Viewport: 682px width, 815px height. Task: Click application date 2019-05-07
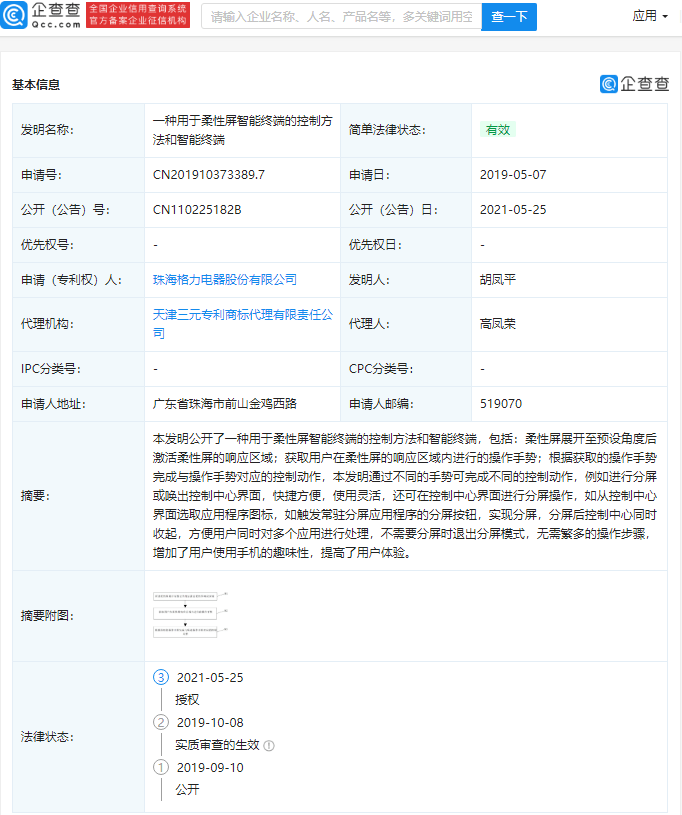point(513,175)
